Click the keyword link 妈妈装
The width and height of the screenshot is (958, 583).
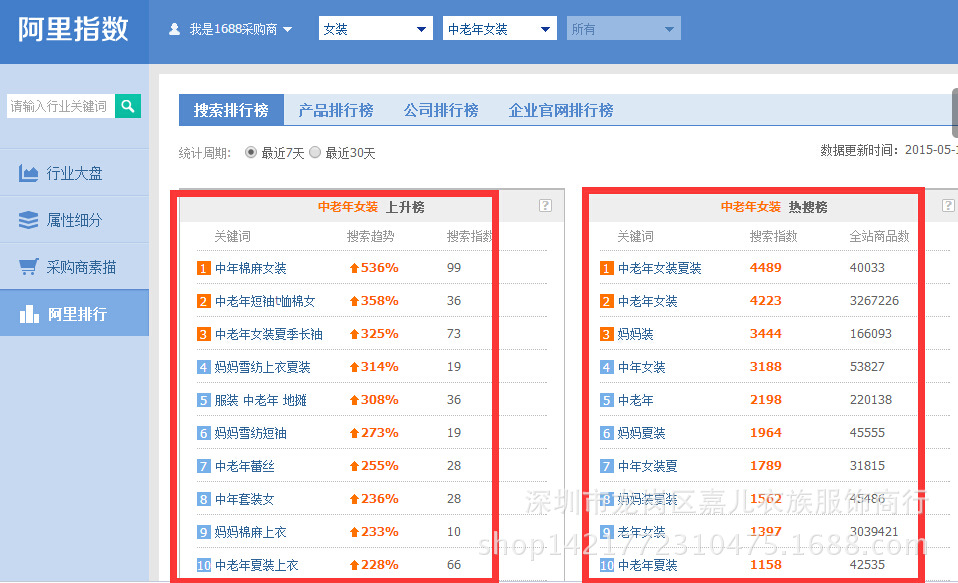[635, 334]
